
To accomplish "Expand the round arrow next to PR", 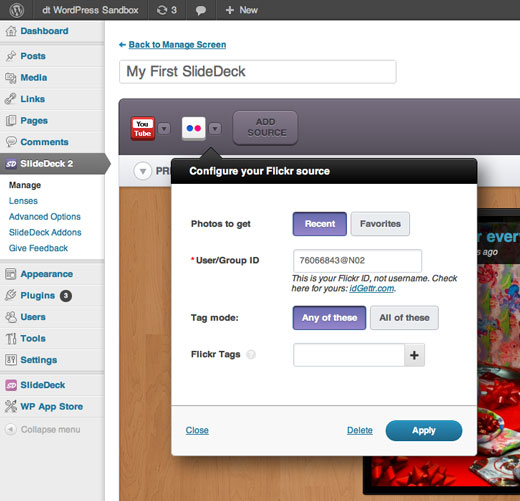I will click(x=143, y=171).
